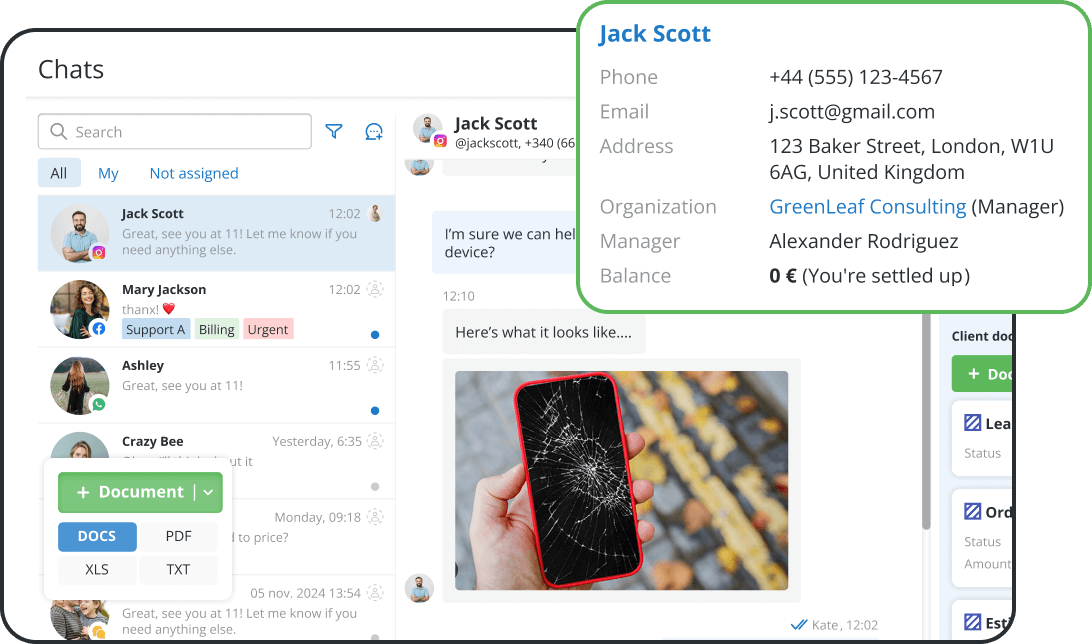Screen dimensions: 1092x644
Task: Start a new chat conversation
Action: pyautogui.click(x=373, y=131)
